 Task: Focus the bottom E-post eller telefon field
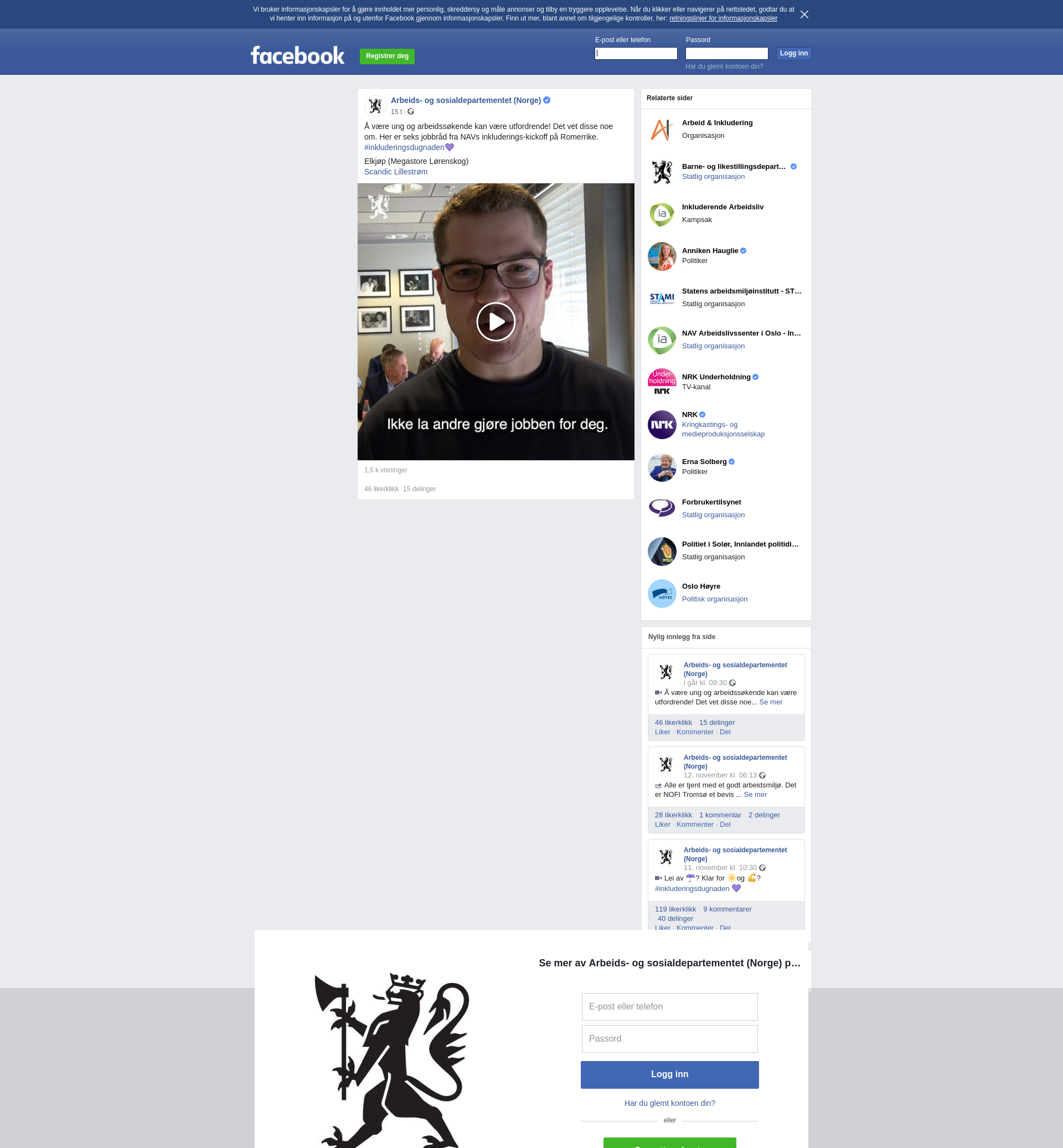pyautogui.click(x=669, y=1006)
